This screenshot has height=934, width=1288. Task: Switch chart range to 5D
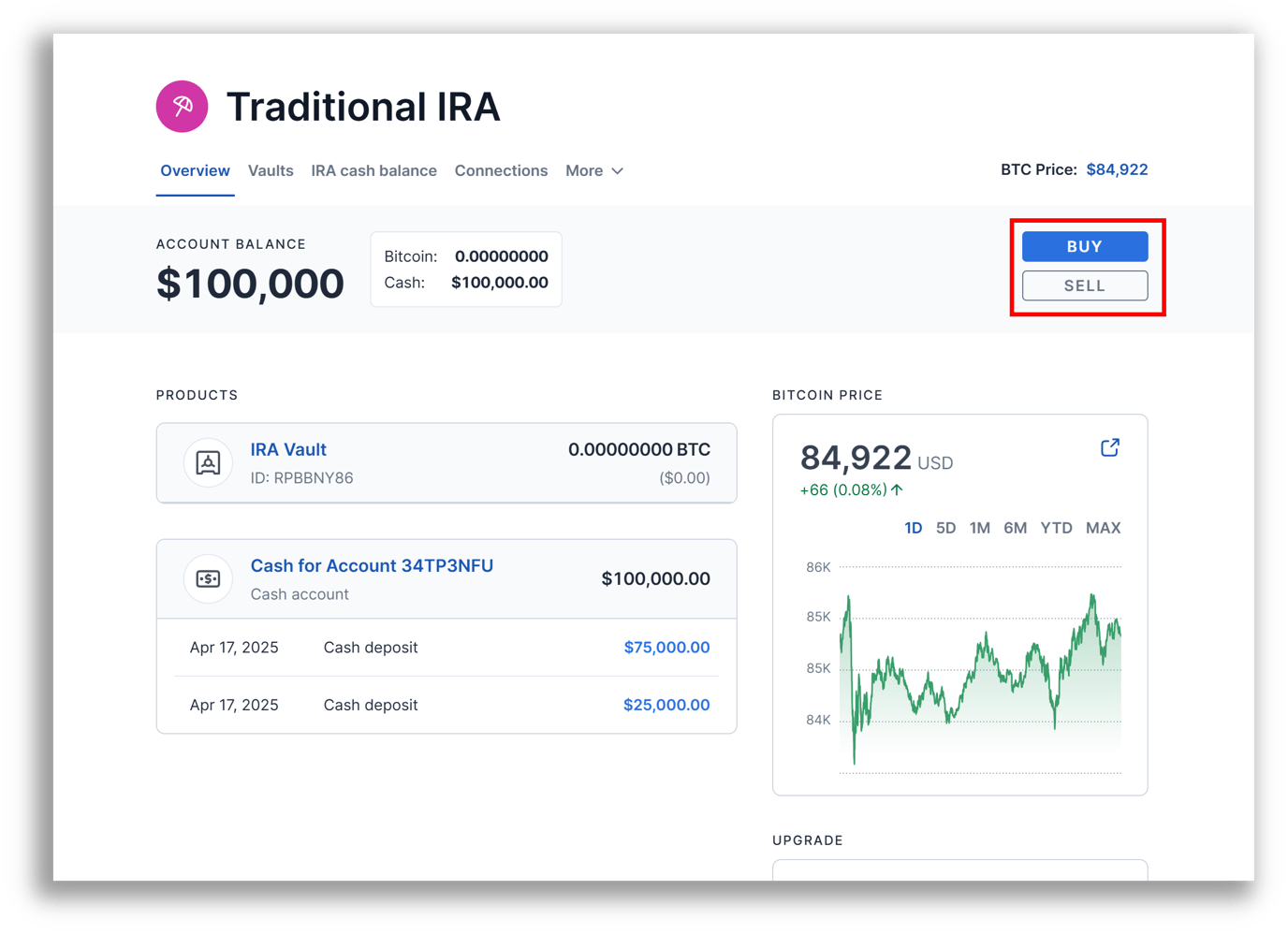(945, 529)
